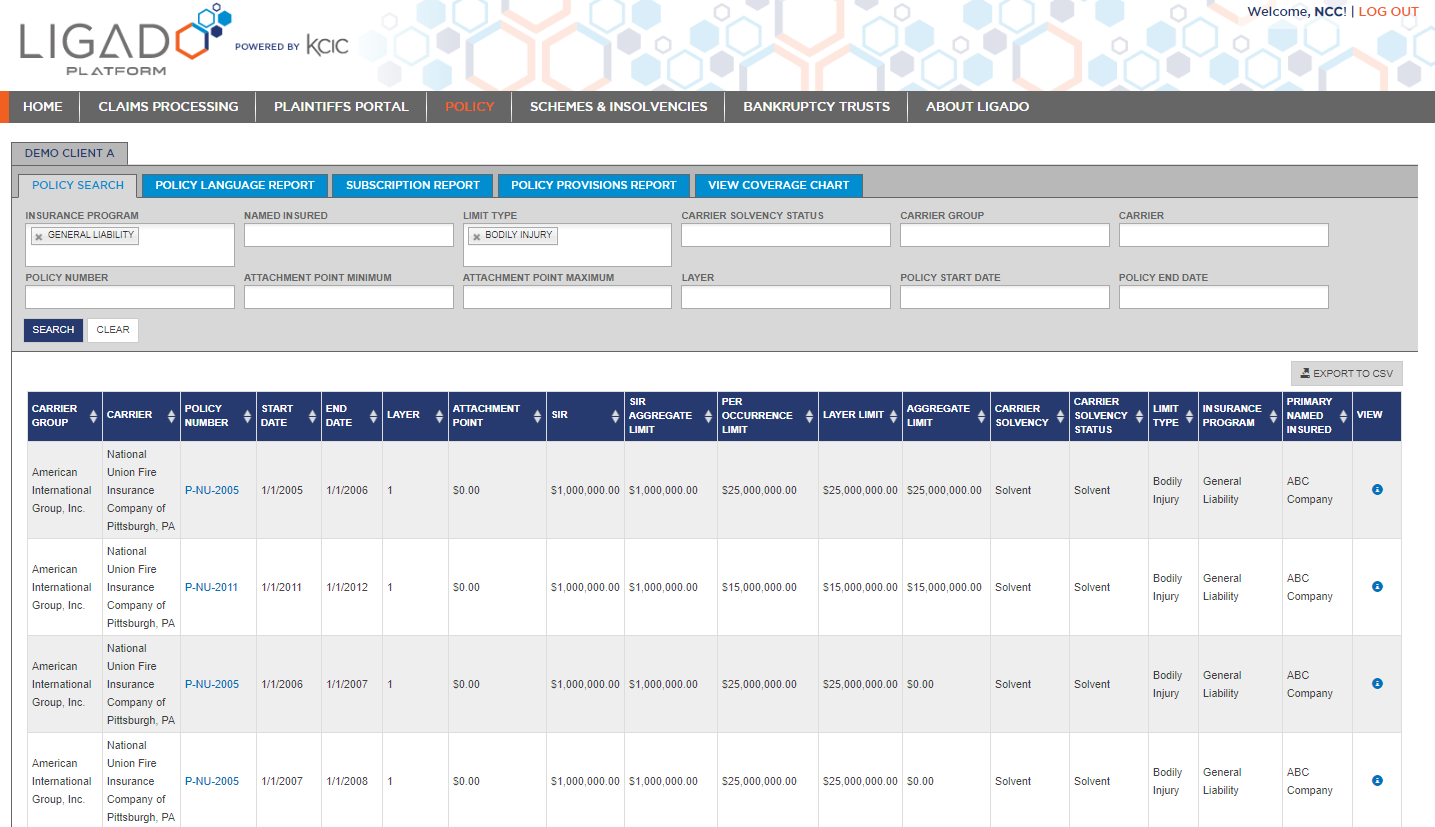
Task: Open About Ligado menu
Action: click(977, 107)
